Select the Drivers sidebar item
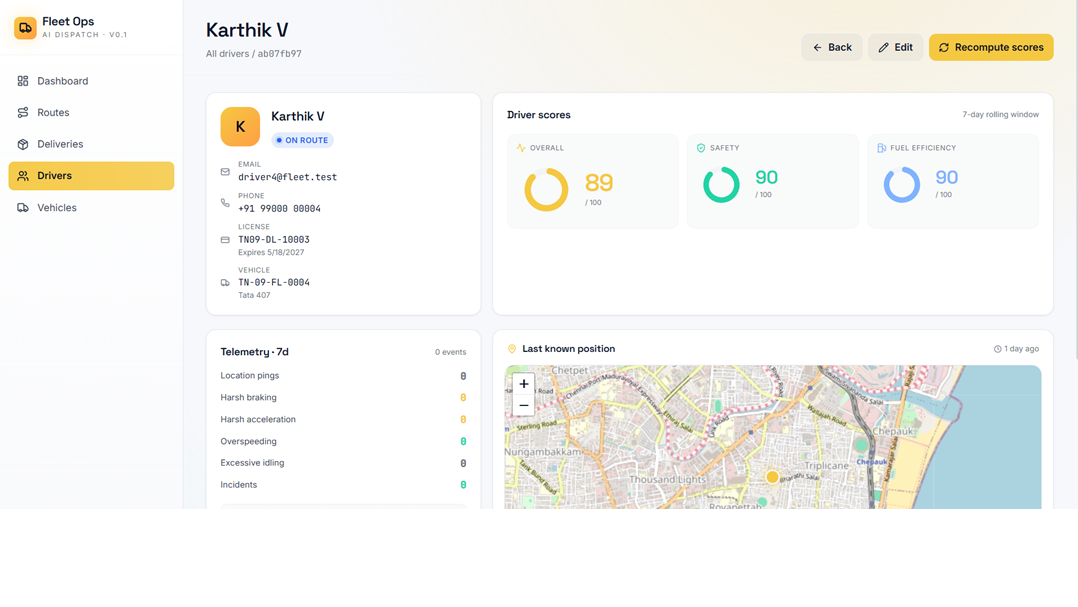 tap(91, 176)
